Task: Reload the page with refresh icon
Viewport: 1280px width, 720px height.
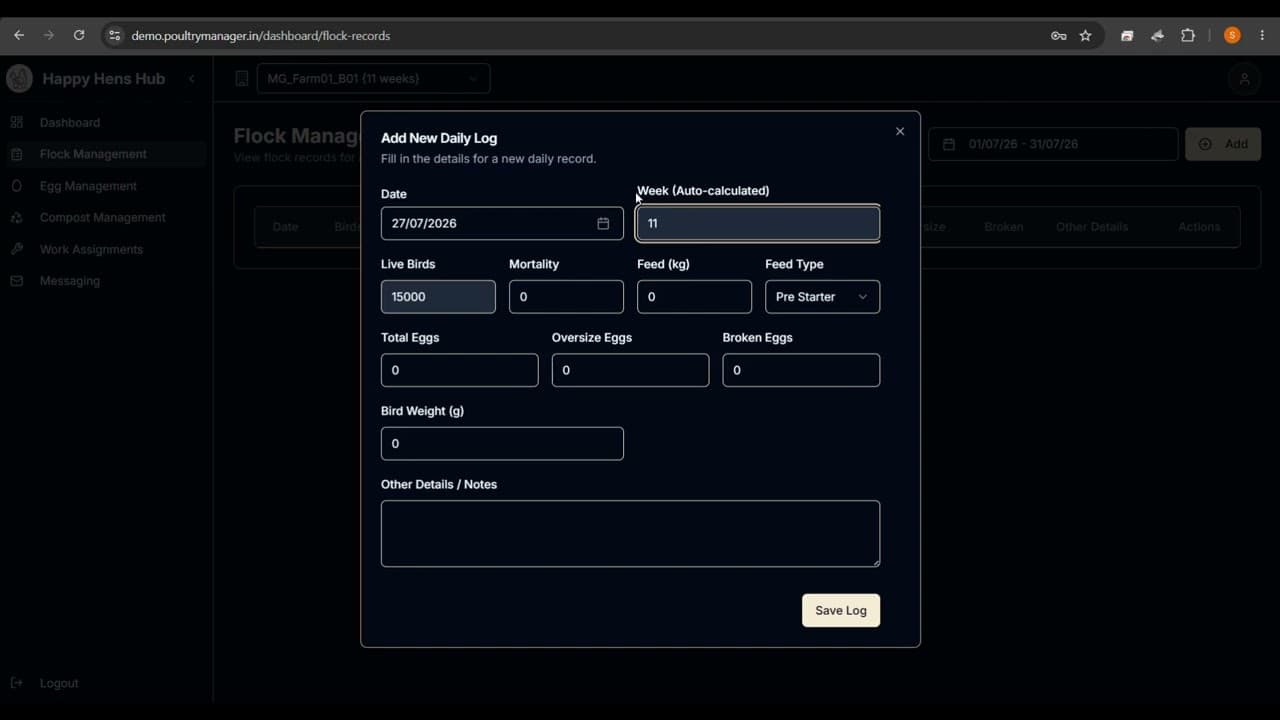Action: (x=79, y=35)
